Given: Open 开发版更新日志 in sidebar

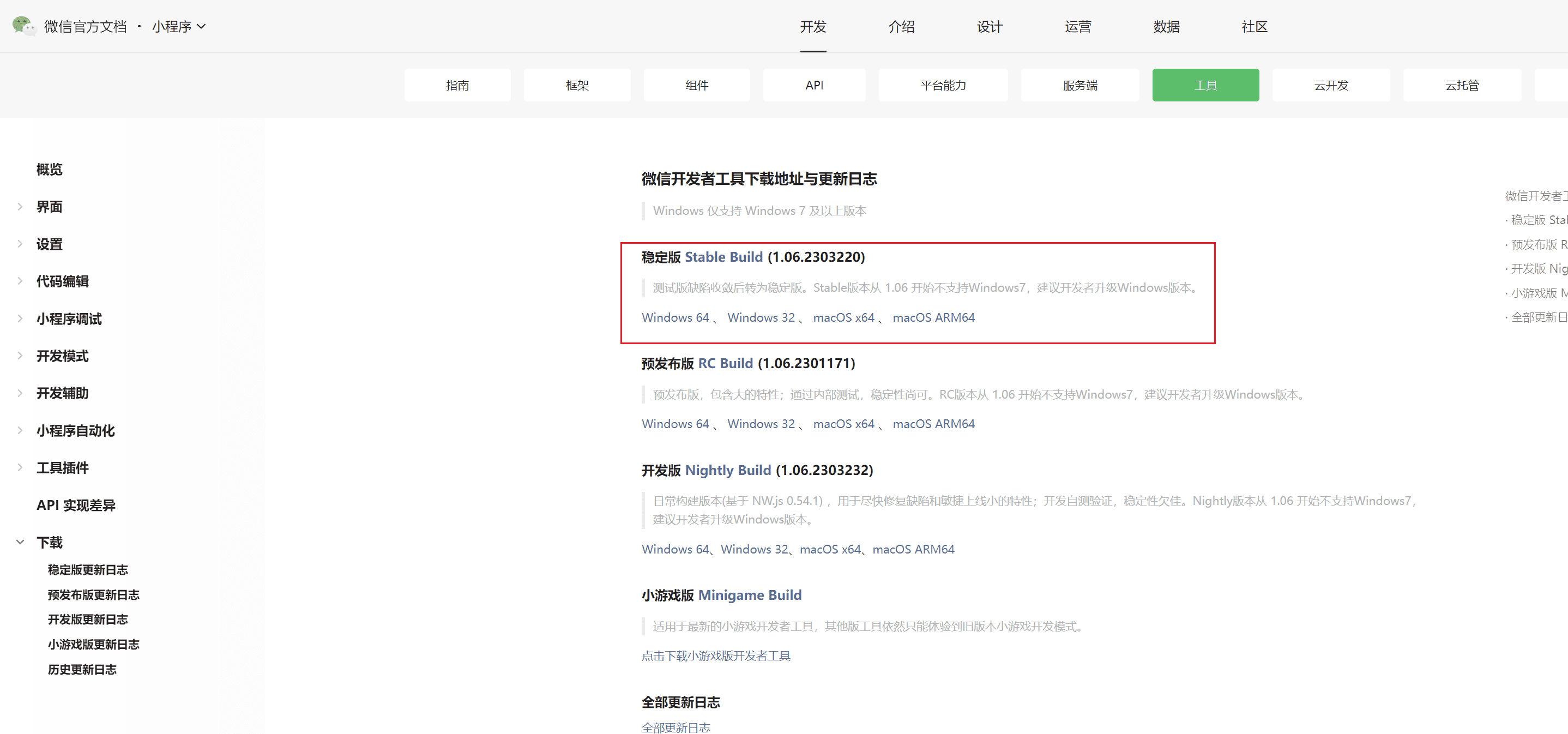Looking at the screenshot, I should point(88,619).
